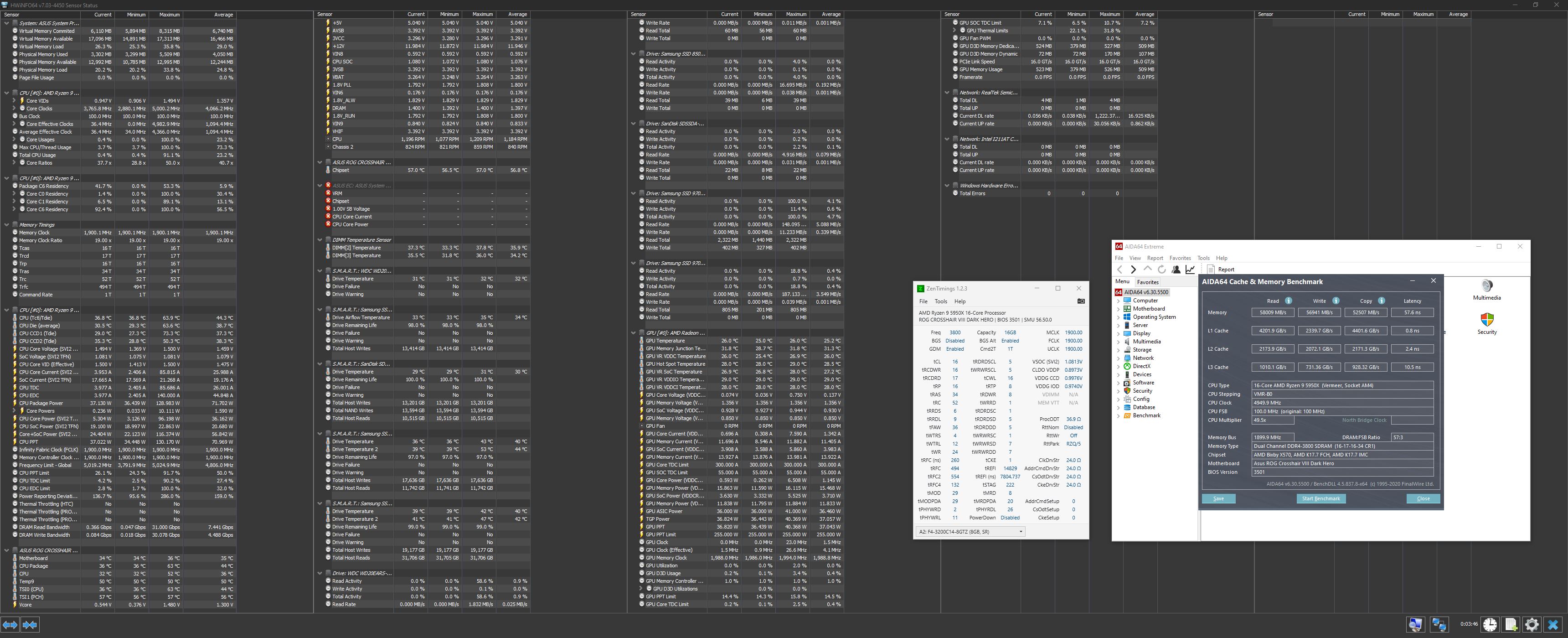
Task: Expand the Core Clocks sensor row
Action: (x=14, y=109)
